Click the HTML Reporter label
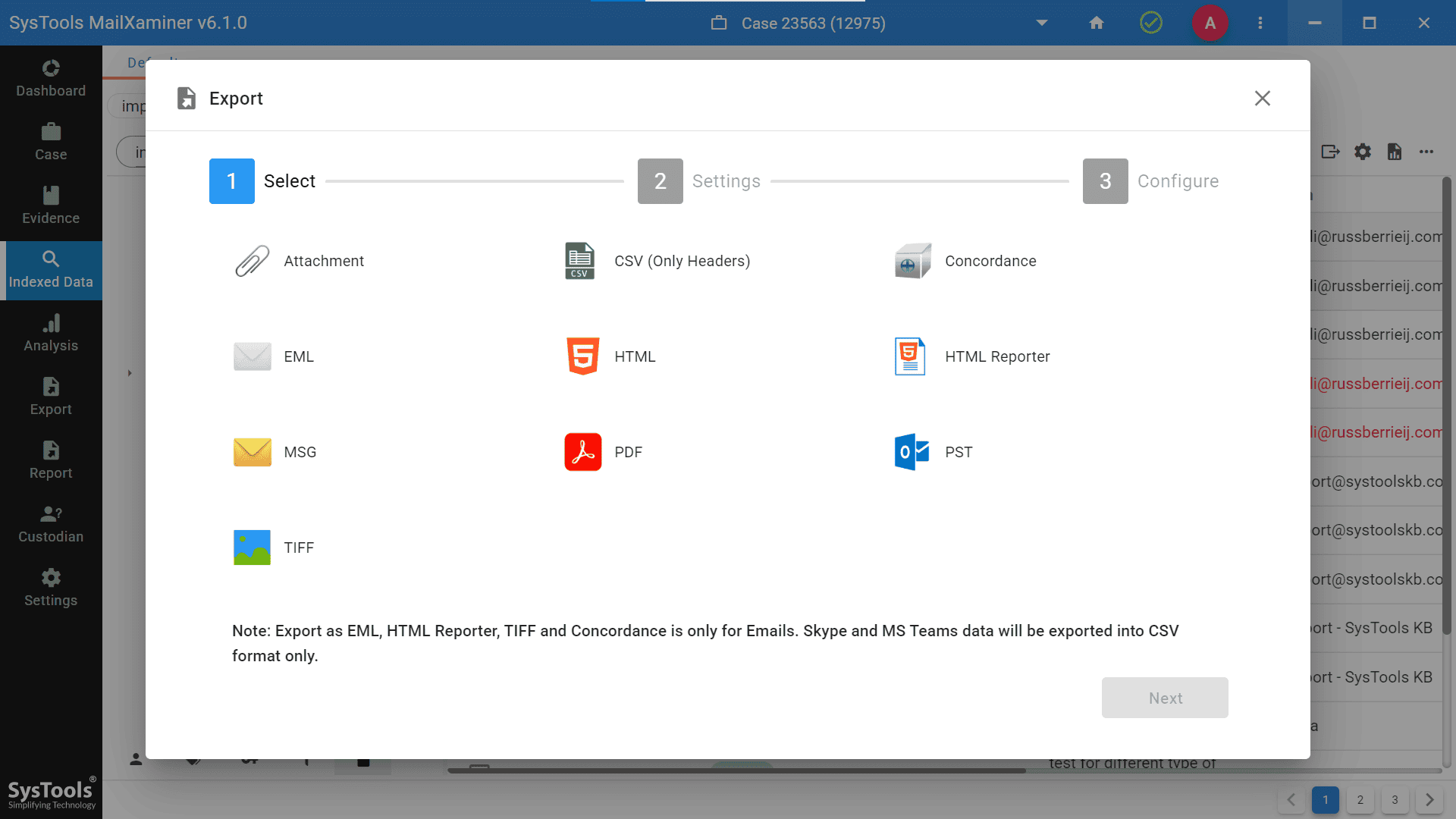This screenshot has height=819, width=1456. click(997, 356)
